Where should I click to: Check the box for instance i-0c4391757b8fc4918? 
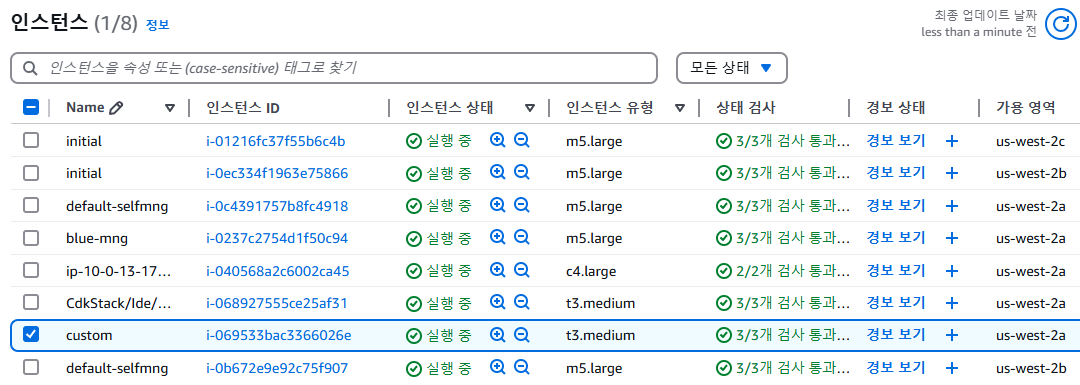31,205
